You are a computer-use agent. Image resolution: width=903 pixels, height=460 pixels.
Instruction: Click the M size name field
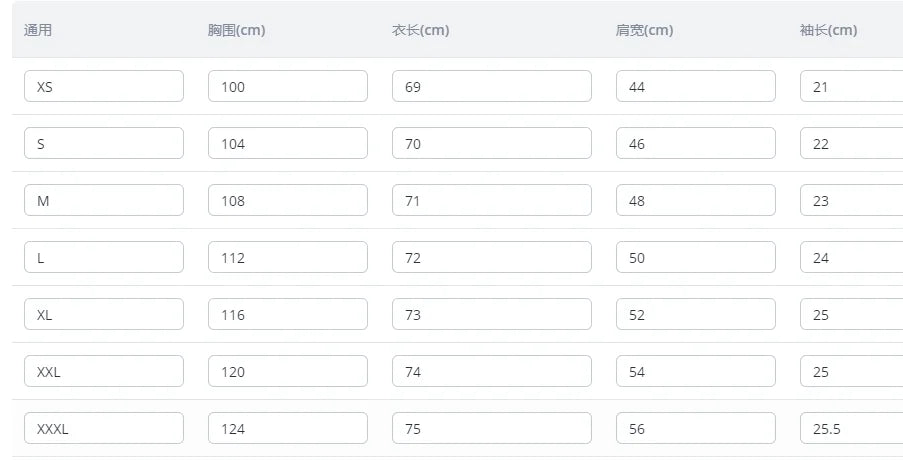point(104,200)
